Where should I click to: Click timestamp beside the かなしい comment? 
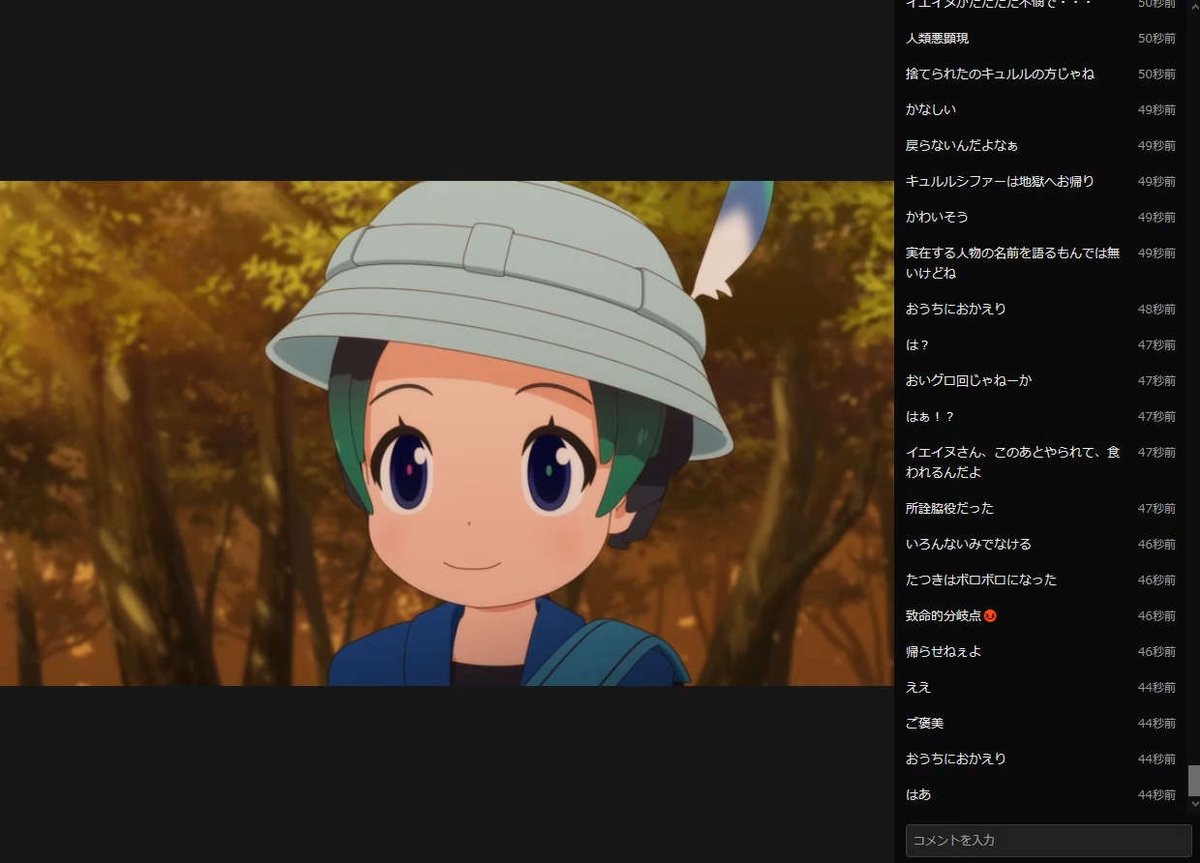click(1156, 110)
